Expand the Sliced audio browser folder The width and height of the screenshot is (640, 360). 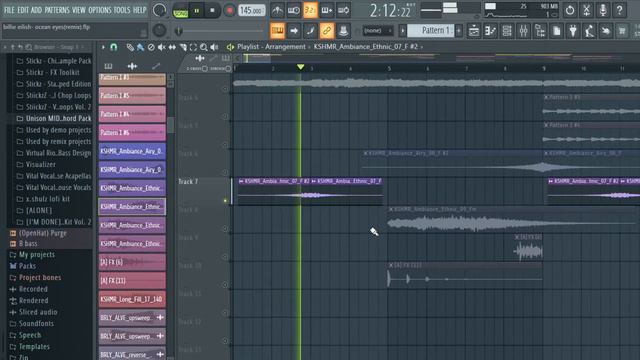coord(33,312)
